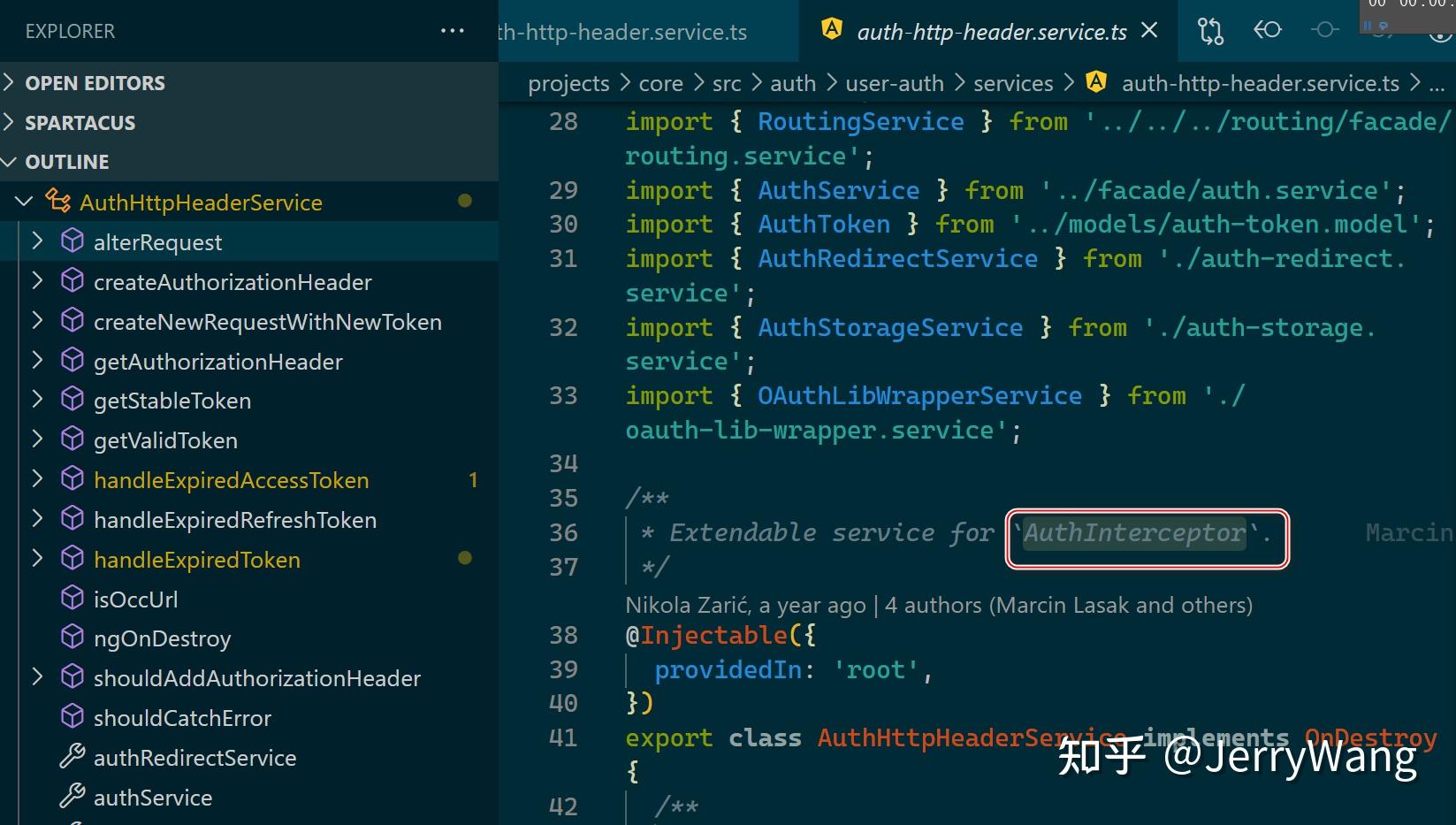Select handleExpiredRefreshToken in the Outline

(x=234, y=519)
